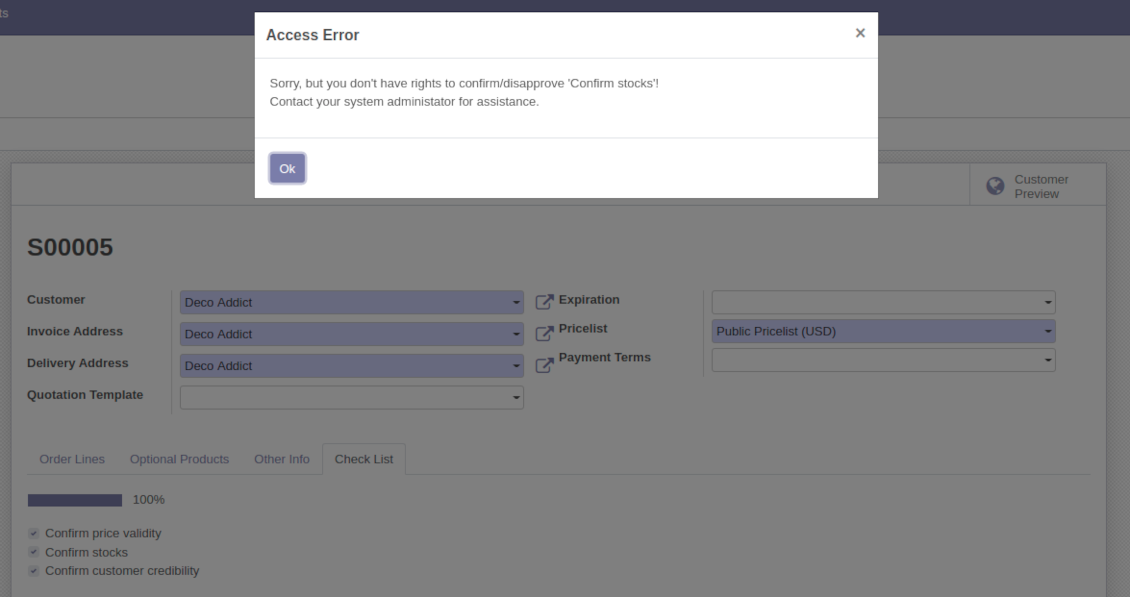Click the Customer Preview button label
The height and width of the screenshot is (597, 1130).
[x=1041, y=186]
